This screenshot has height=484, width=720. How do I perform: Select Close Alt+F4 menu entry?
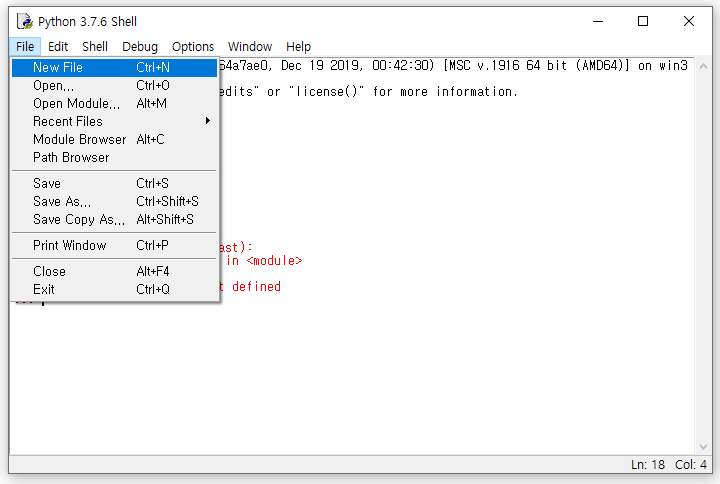(114, 271)
